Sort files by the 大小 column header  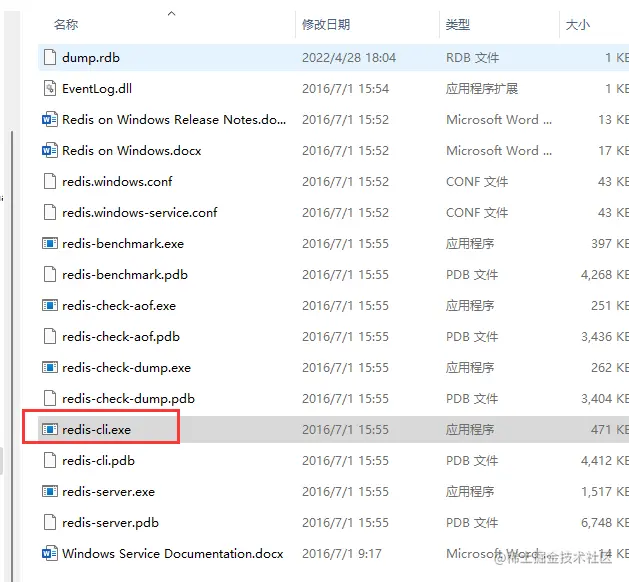pyautogui.click(x=578, y=25)
